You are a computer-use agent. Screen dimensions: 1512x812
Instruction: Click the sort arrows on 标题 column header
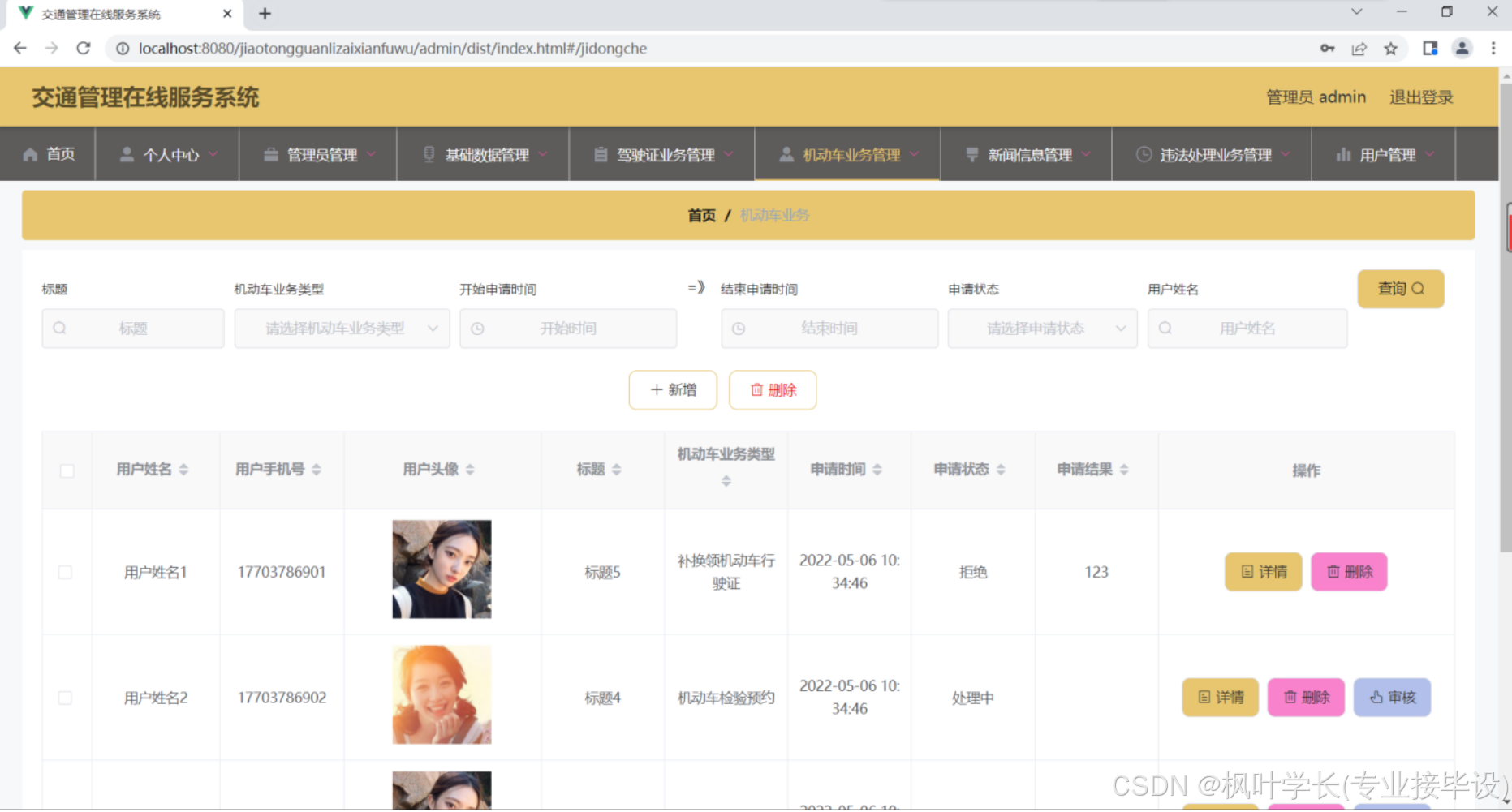point(617,470)
